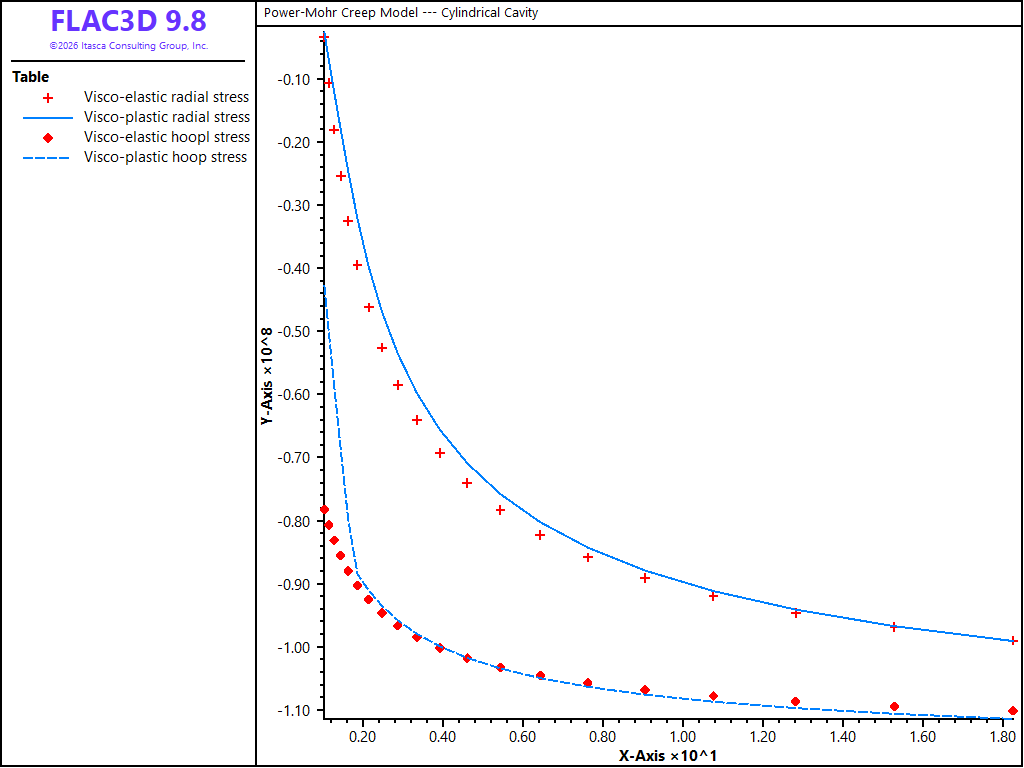
Task: Select the Visco-plastic hoop stress legend entry
Action: [x=165, y=157]
